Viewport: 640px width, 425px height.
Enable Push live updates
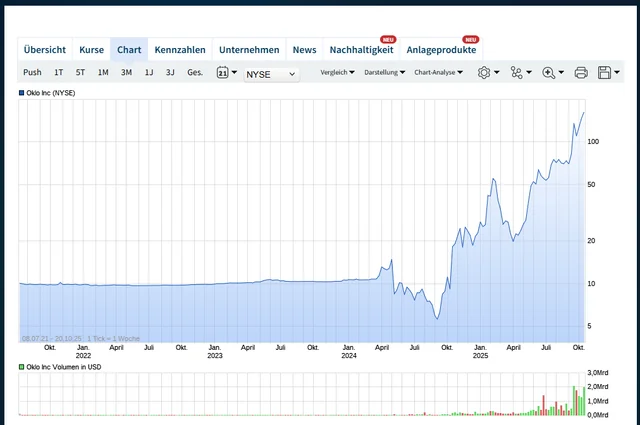coord(33,73)
